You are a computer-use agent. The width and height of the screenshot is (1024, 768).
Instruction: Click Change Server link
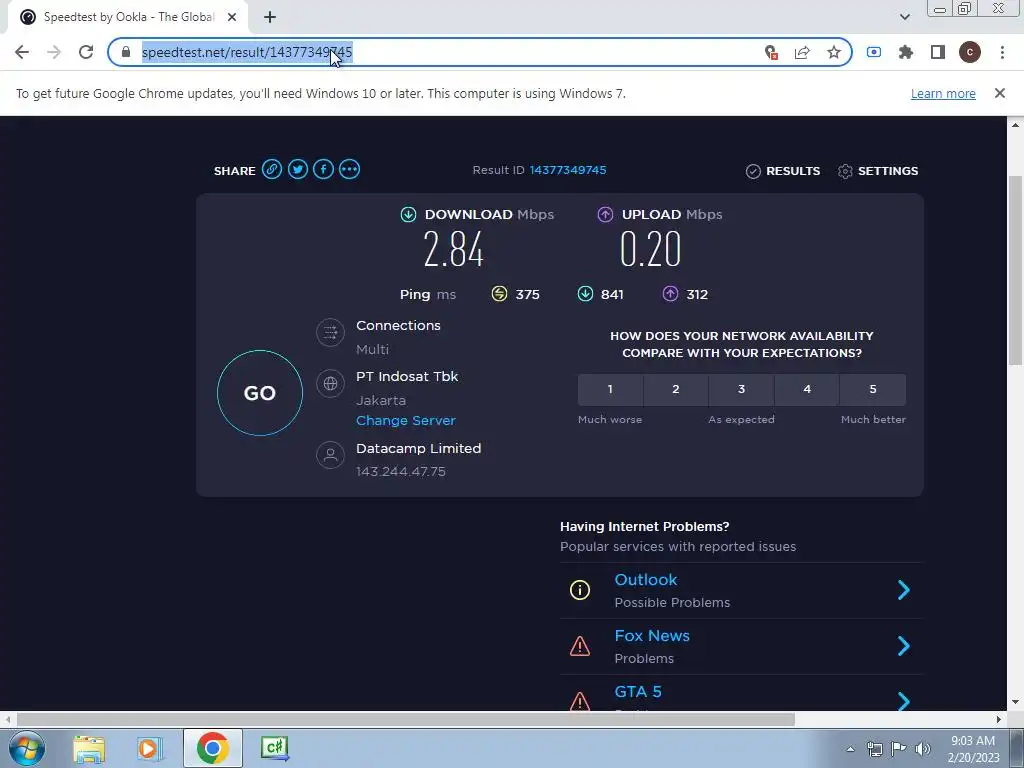tap(406, 421)
